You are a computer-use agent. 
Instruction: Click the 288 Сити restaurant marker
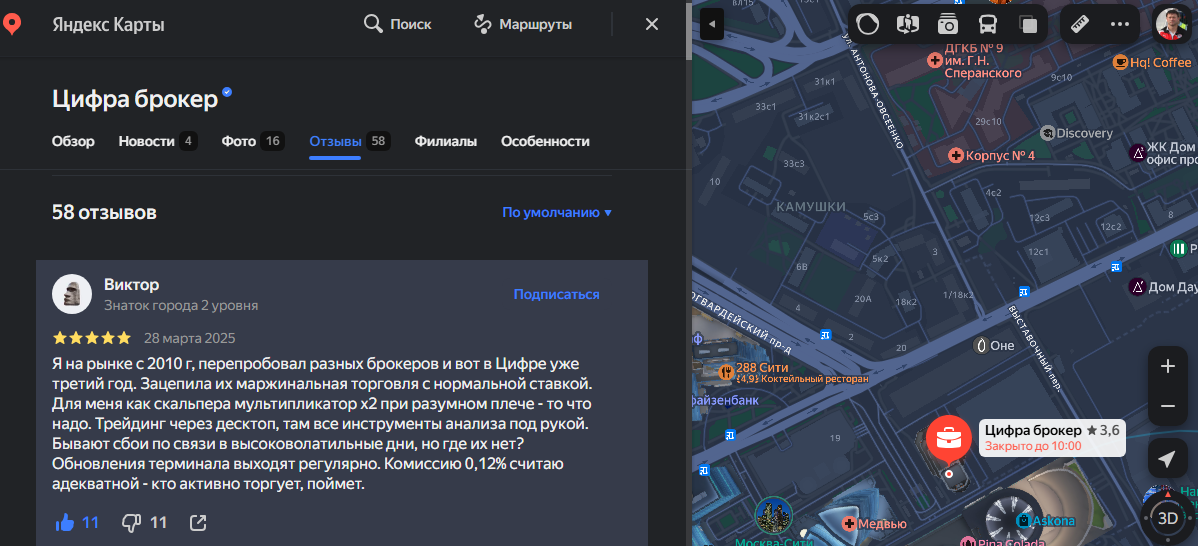click(x=727, y=372)
